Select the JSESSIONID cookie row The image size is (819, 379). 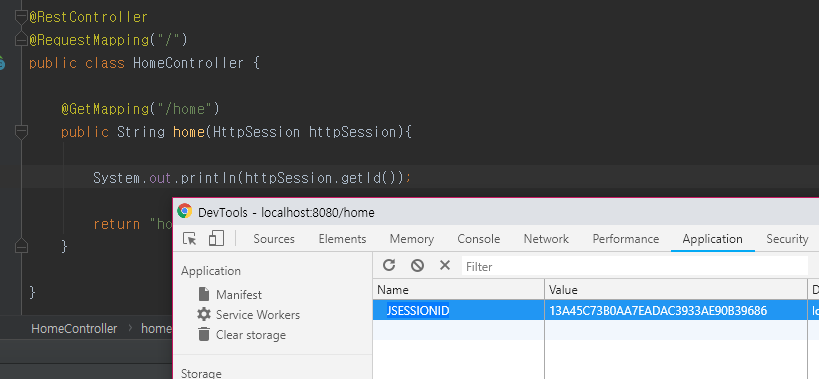pos(596,311)
